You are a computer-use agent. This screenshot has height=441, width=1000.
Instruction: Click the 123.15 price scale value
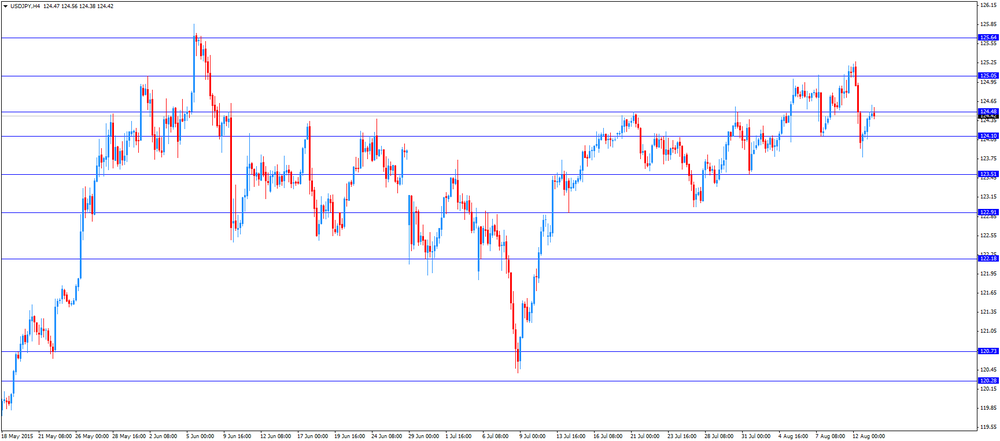tap(989, 197)
